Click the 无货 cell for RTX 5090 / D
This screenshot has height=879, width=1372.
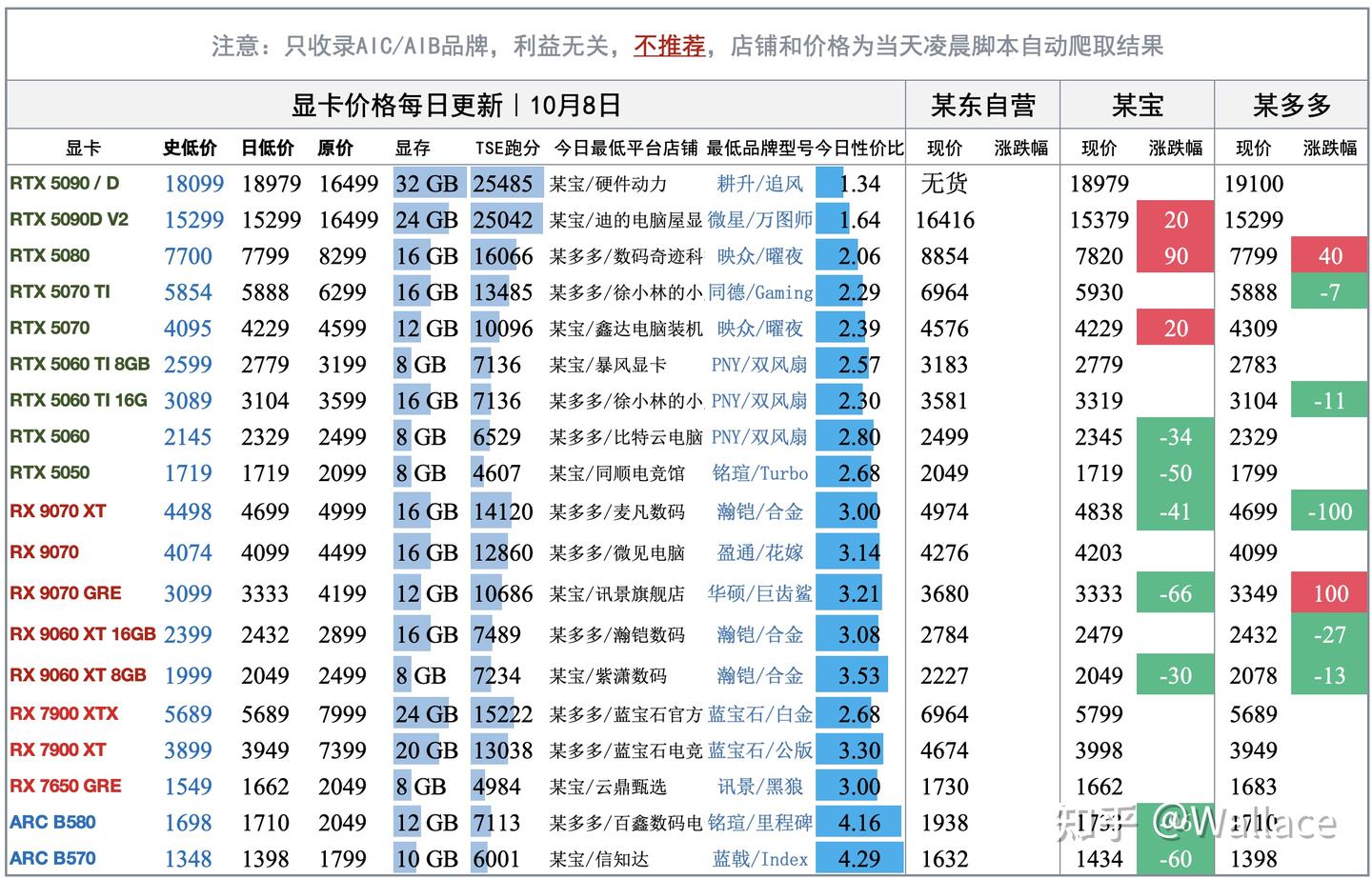944,183
